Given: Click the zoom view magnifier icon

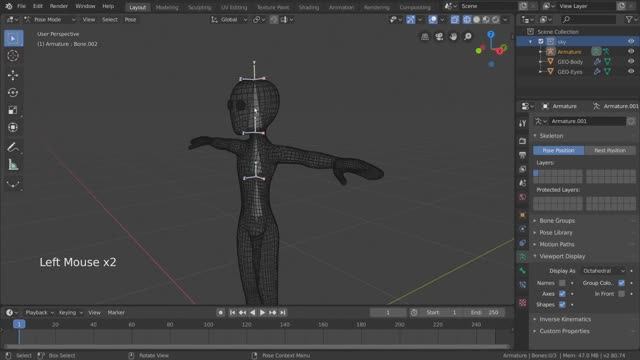Looking at the screenshot, I should coord(468,37).
